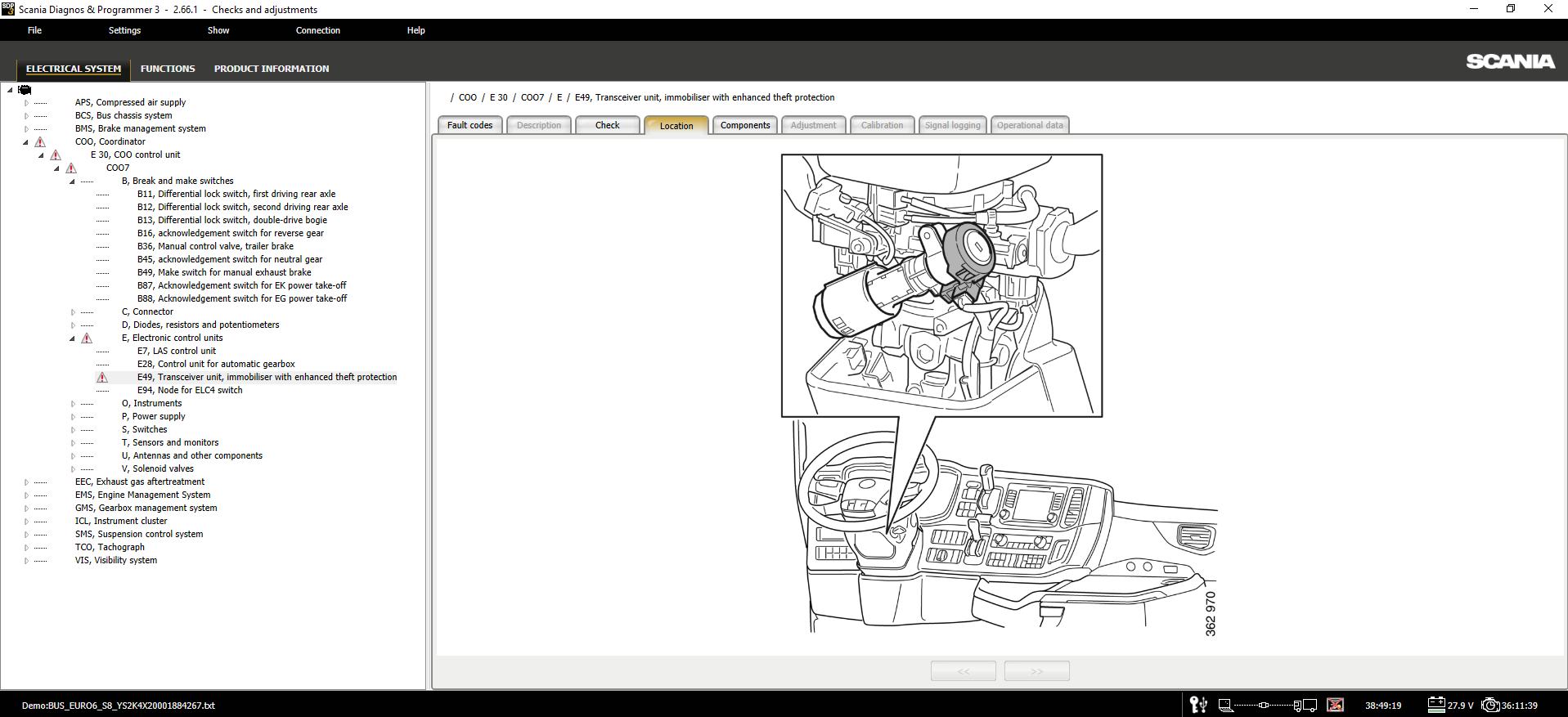
Task: Click the demo file name in the status bar
Action: (119, 706)
